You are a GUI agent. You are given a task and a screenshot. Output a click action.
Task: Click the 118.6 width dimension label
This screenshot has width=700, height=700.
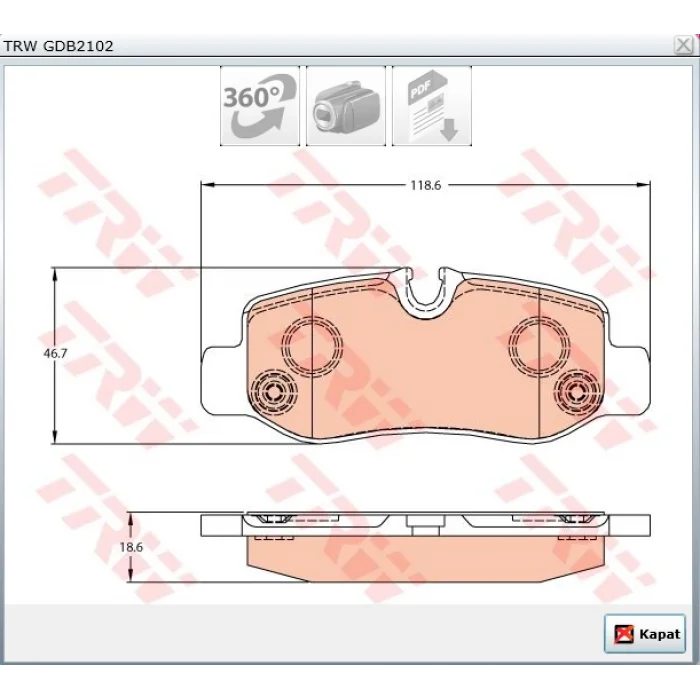click(x=425, y=185)
